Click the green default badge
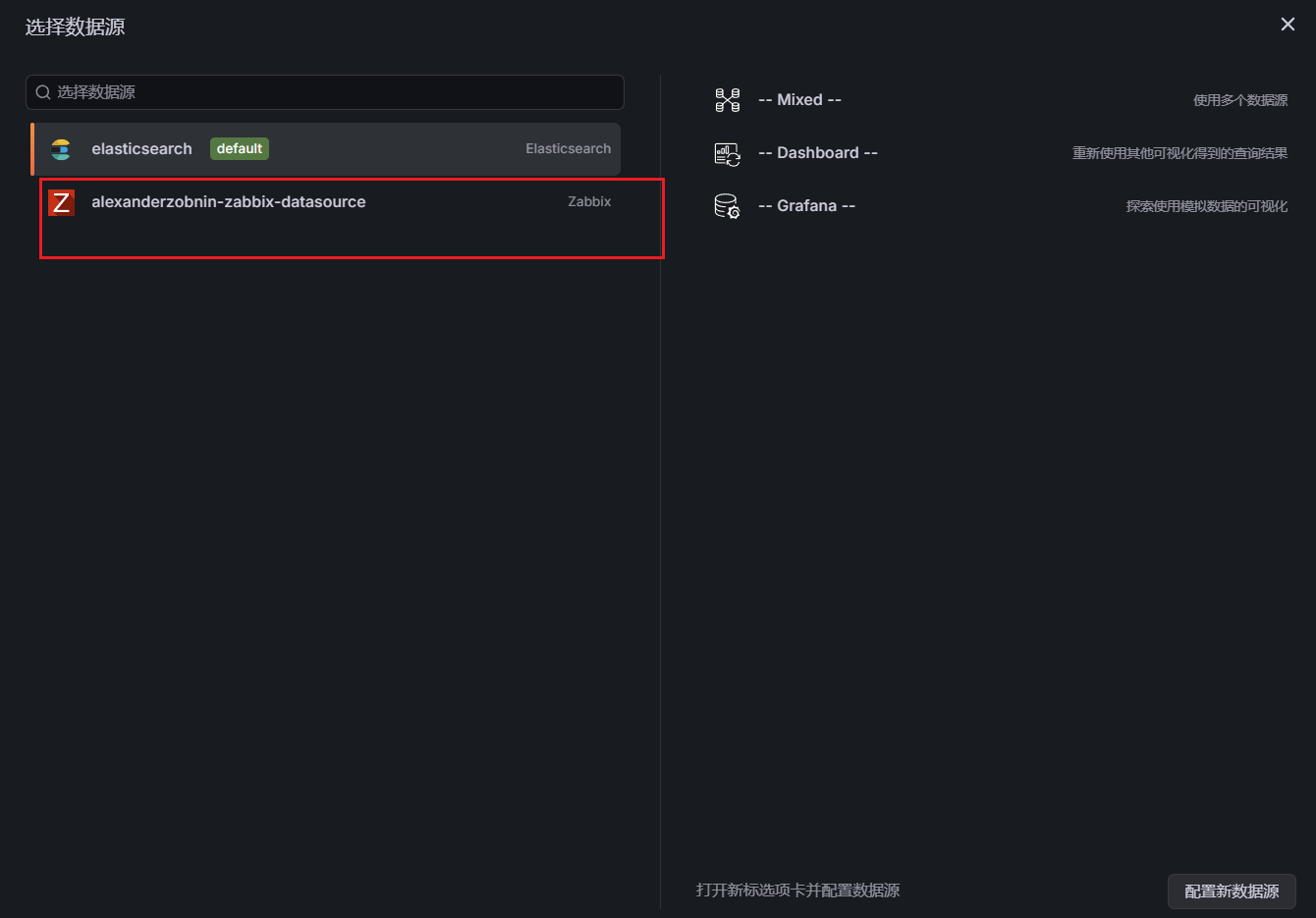This screenshot has width=1316, height=918. [240, 149]
